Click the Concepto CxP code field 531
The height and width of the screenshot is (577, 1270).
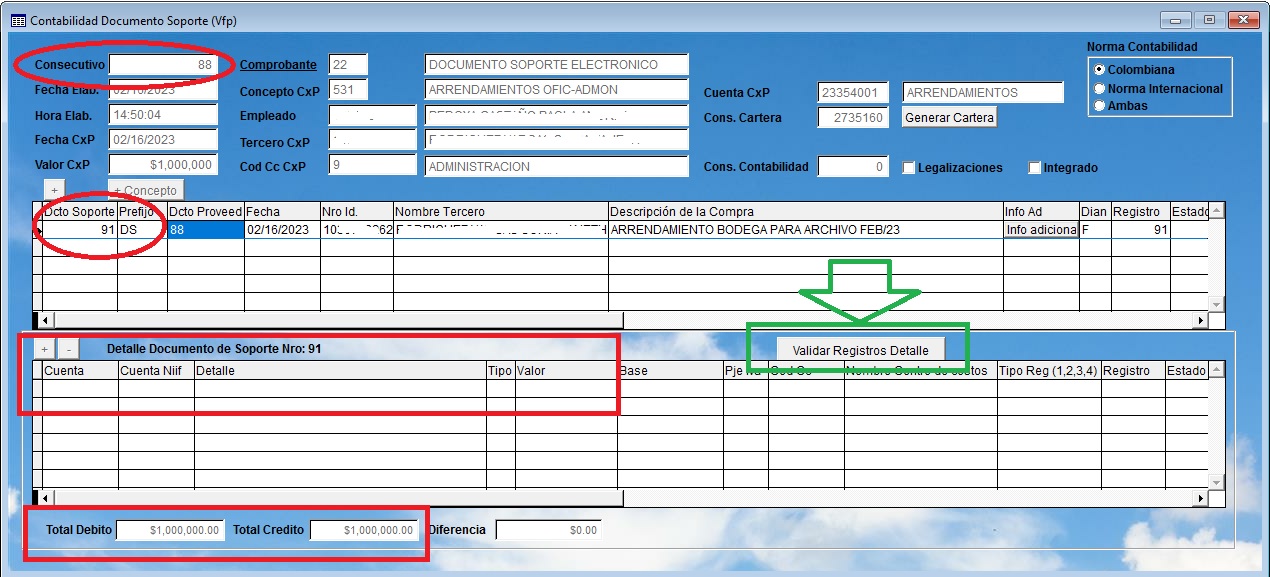(348, 90)
